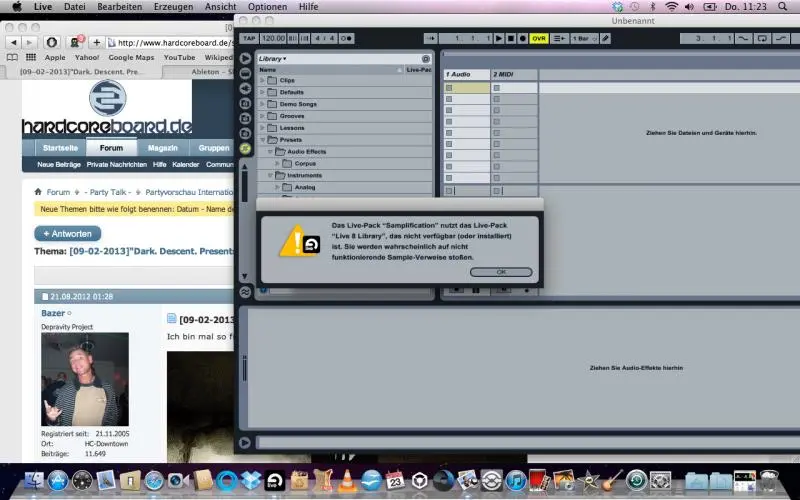800x500 pixels.
Task: Click the TAP tempo button
Action: coord(249,38)
